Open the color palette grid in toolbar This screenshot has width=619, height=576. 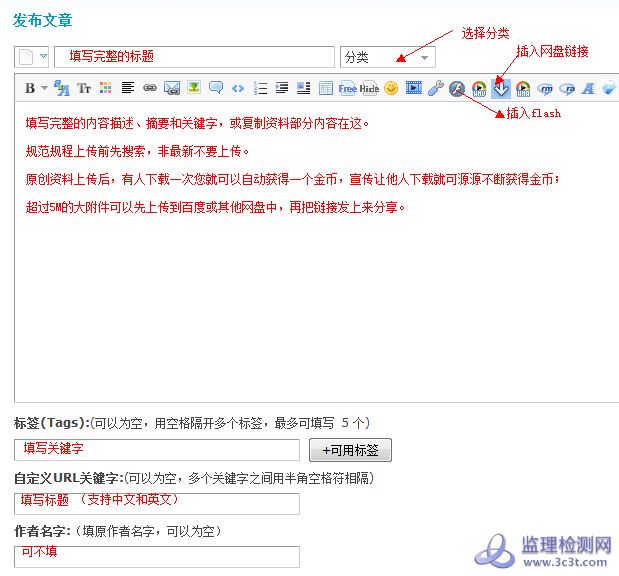coord(106,88)
